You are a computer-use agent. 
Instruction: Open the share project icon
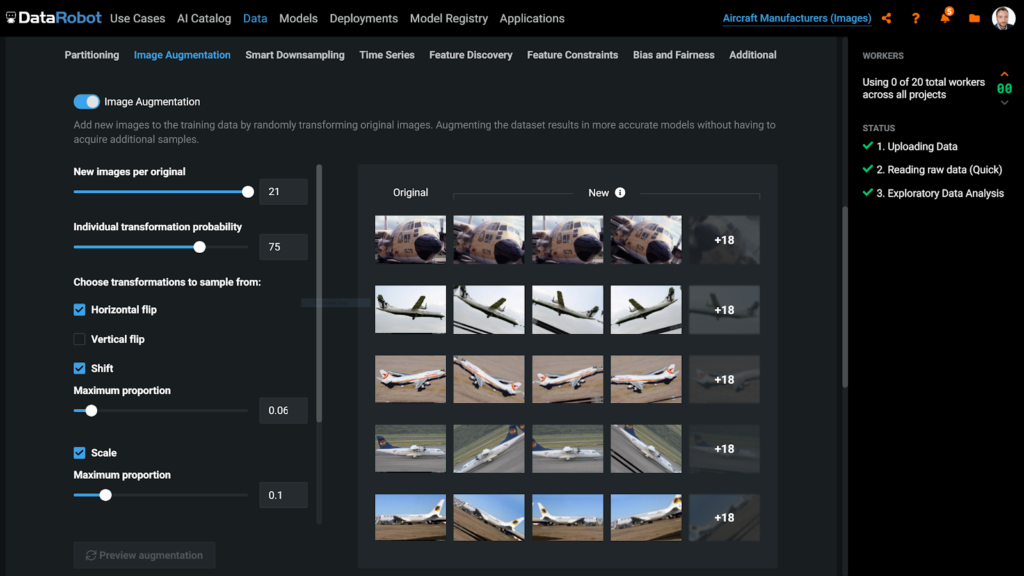click(887, 18)
